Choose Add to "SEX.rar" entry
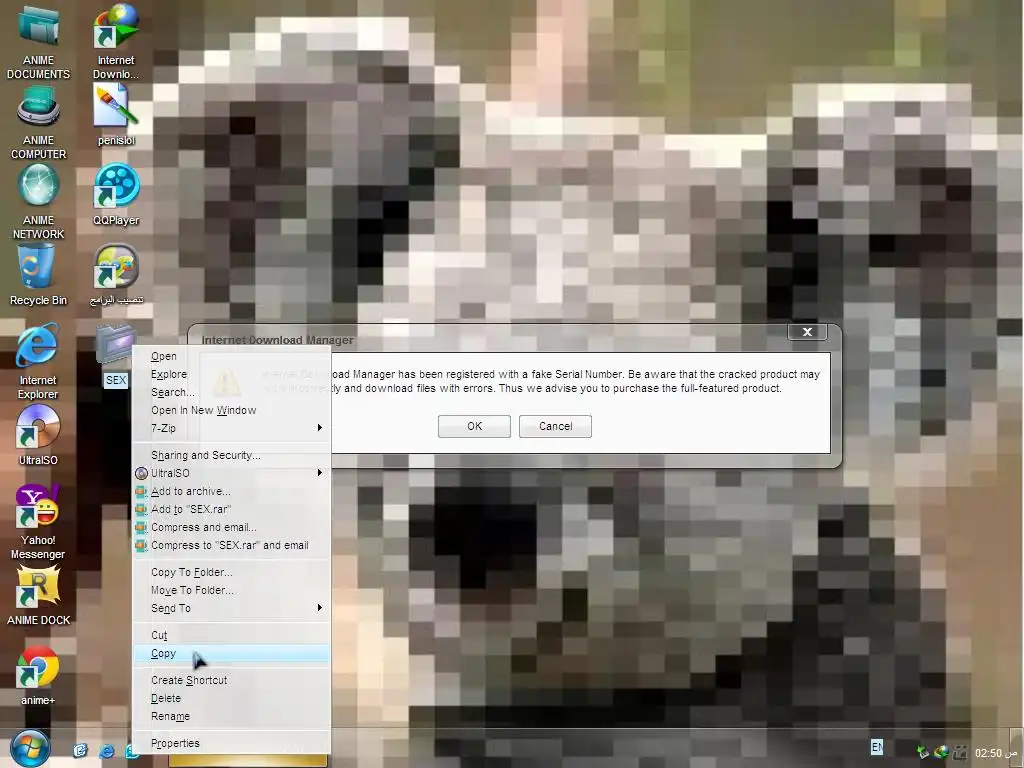The height and width of the screenshot is (768, 1024). tap(231, 509)
